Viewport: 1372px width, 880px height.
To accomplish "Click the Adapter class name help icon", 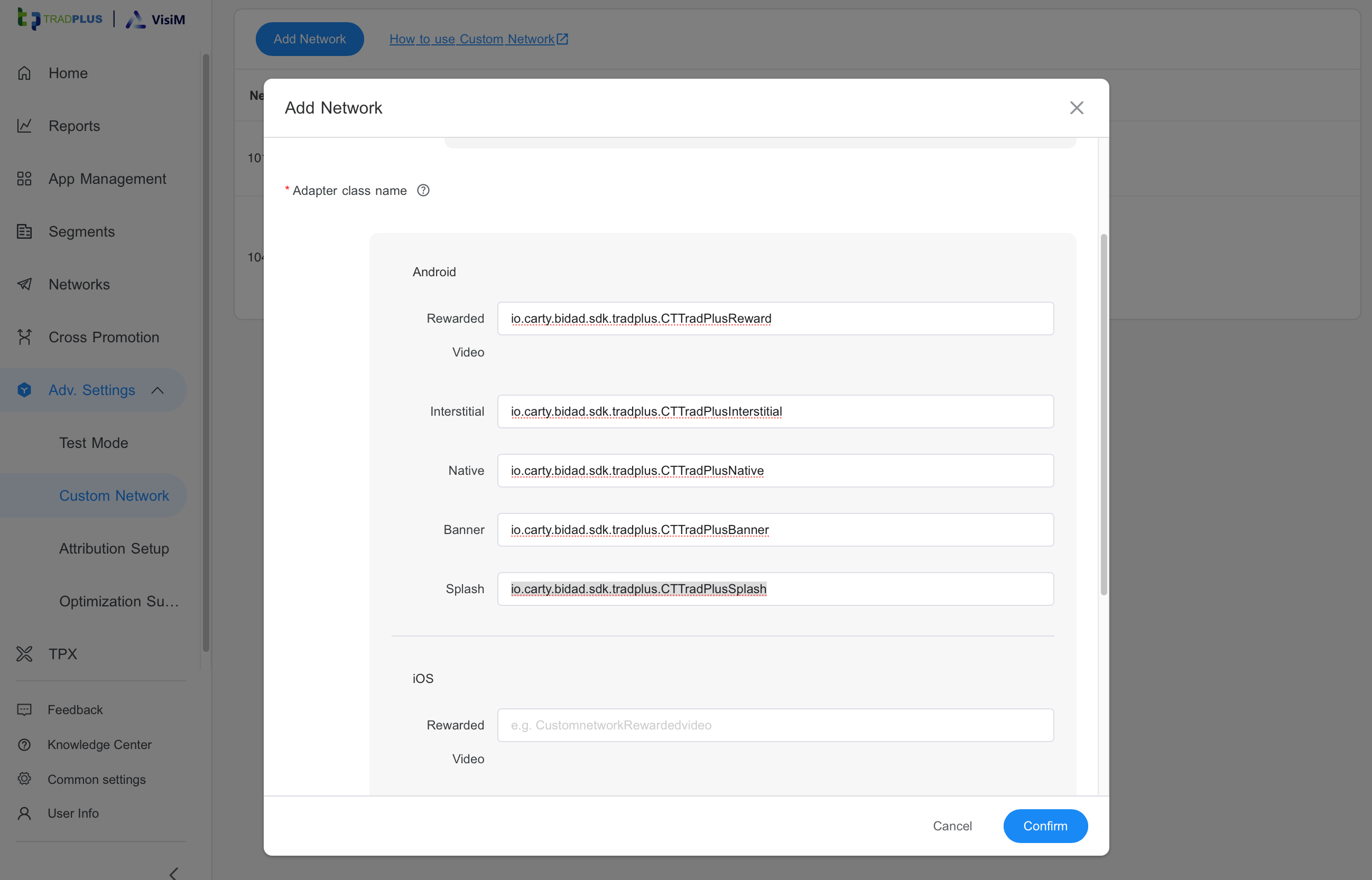I will click(x=423, y=190).
